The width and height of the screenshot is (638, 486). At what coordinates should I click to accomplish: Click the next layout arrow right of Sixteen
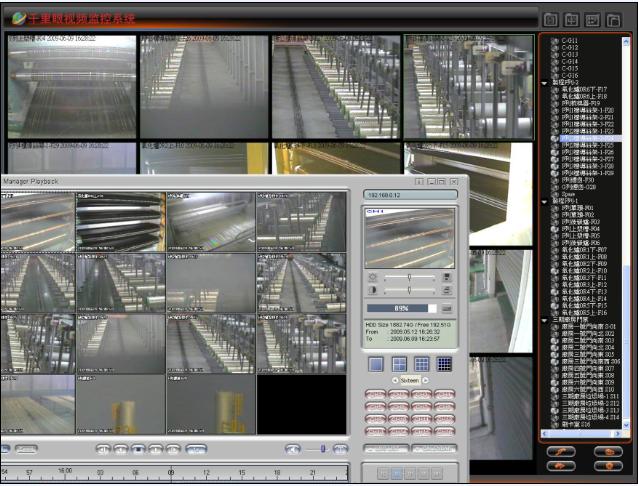pyautogui.click(x=425, y=380)
